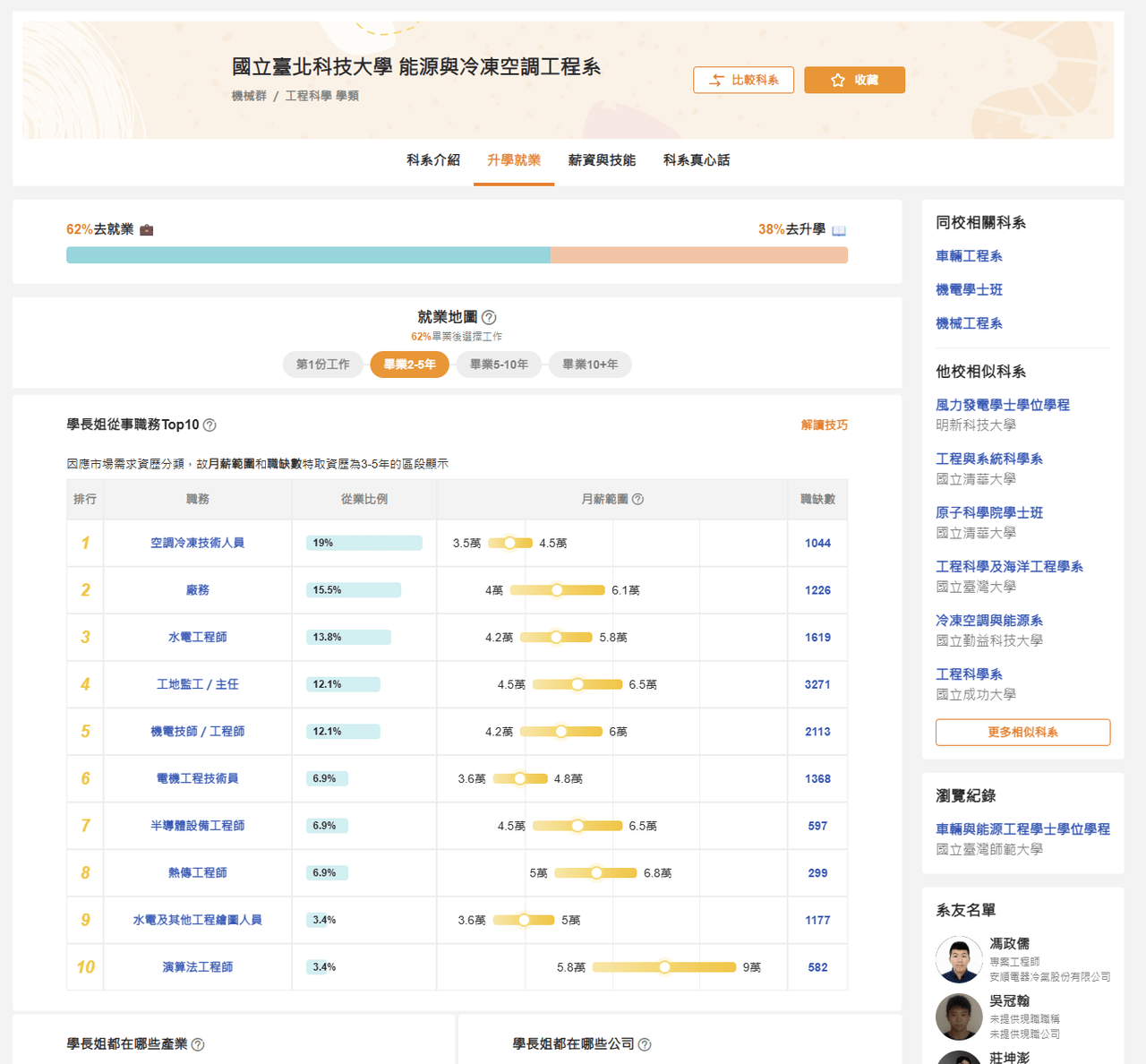
Task: Open alumni name 莊坤澎
Action: point(1009,1058)
